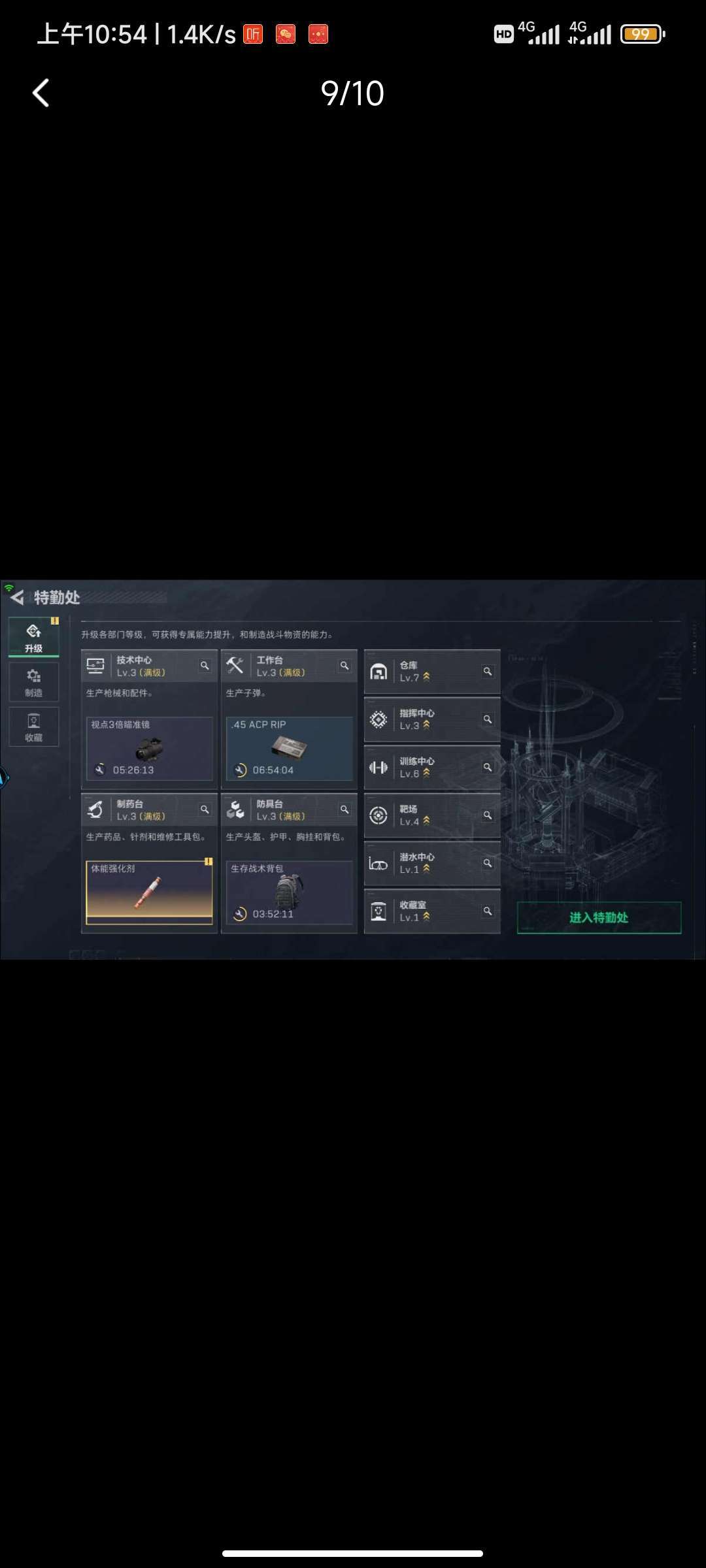The height and width of the screenshot is (1568, 706).
Task: Open 生存战术背包 production slot
Action: [289, 892]
